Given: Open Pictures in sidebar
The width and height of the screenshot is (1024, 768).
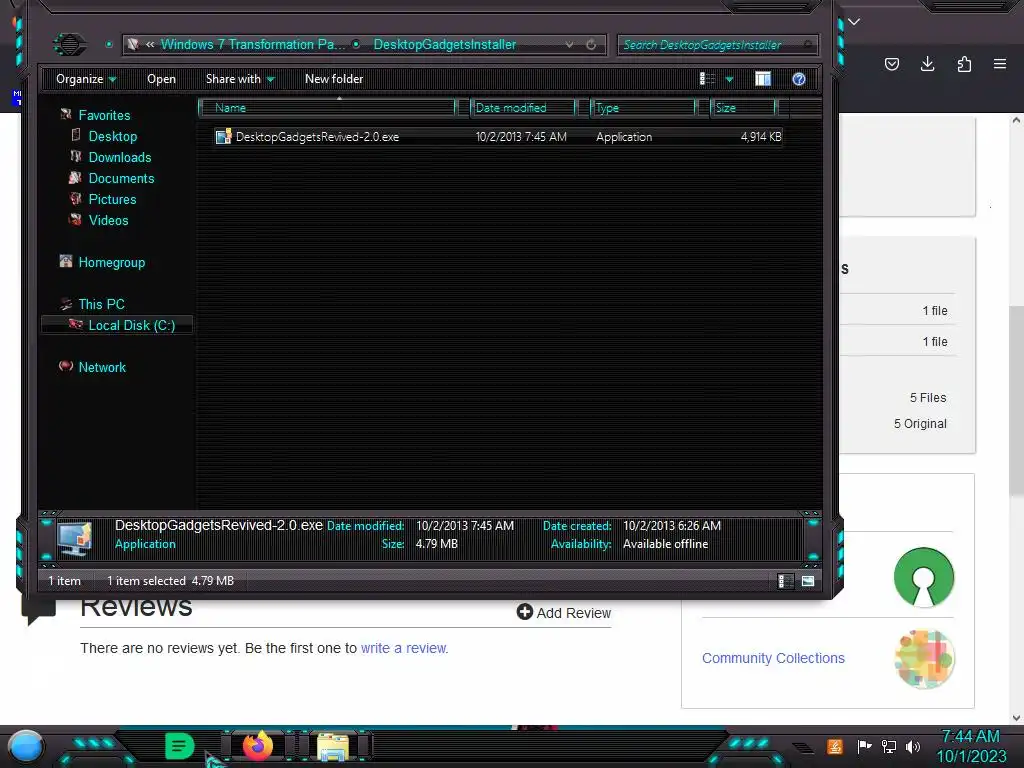Looking at the screenshot, I should tap(112, 199).
